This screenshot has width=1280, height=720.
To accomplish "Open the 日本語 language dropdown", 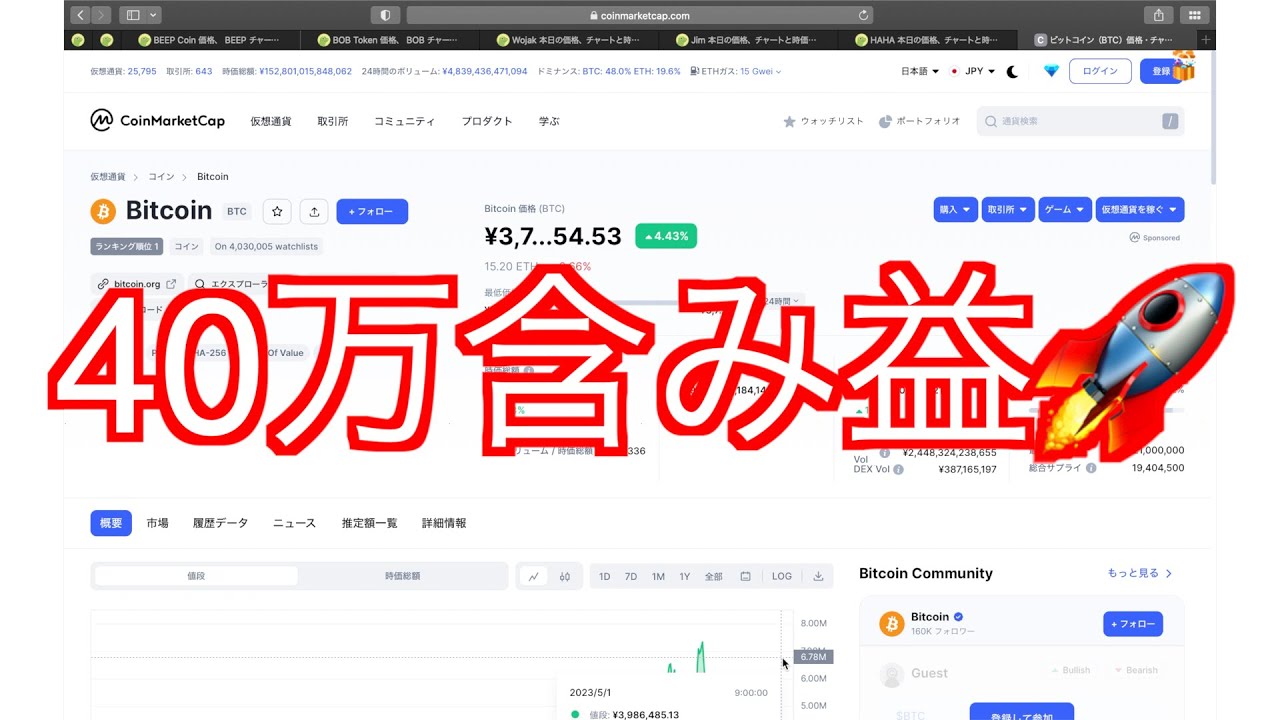I will [x=920, y=71].
